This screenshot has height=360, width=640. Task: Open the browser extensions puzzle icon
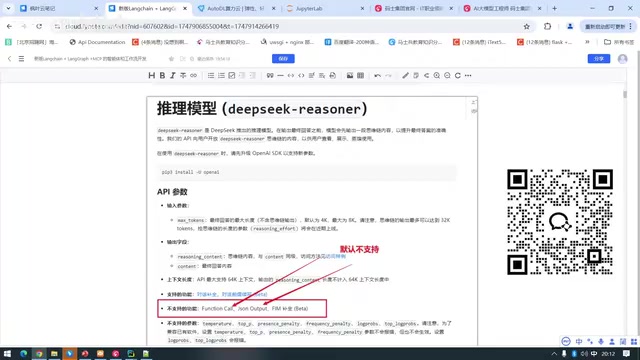[x=547, y=26]
